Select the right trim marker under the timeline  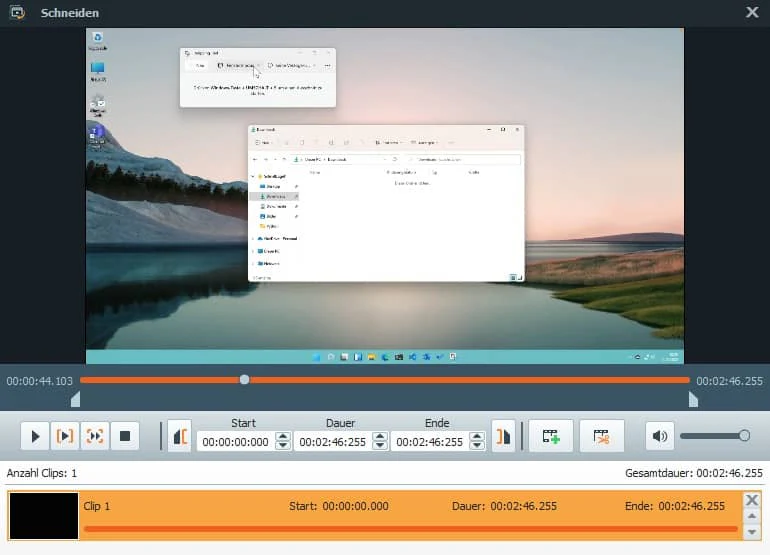693,399
